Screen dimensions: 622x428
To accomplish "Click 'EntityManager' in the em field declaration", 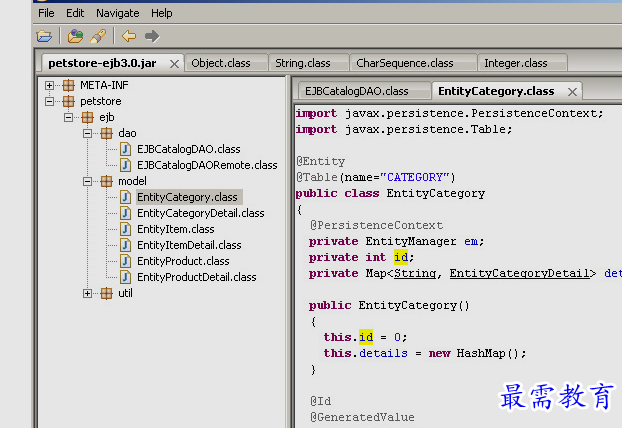I will tap(411, 241).
